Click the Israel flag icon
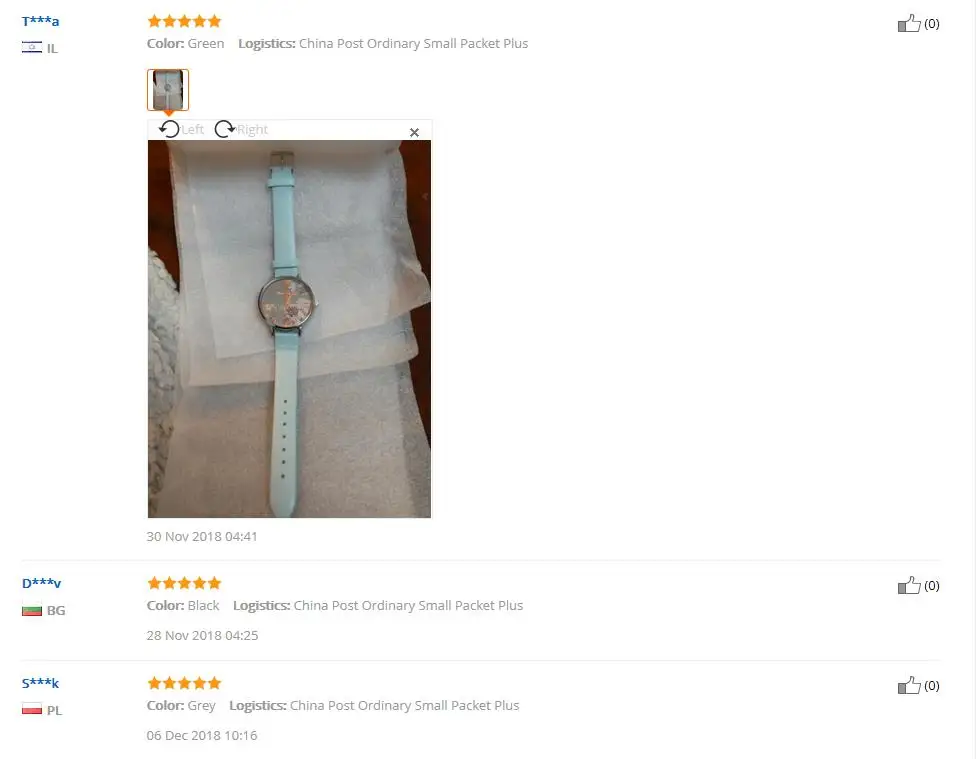 [x=32, y=47]
